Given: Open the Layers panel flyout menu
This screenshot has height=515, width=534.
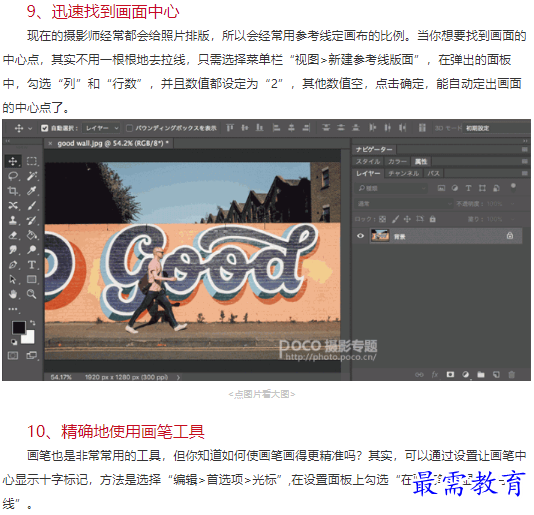Looking at the screenshot, I should [x=524, y=173].
